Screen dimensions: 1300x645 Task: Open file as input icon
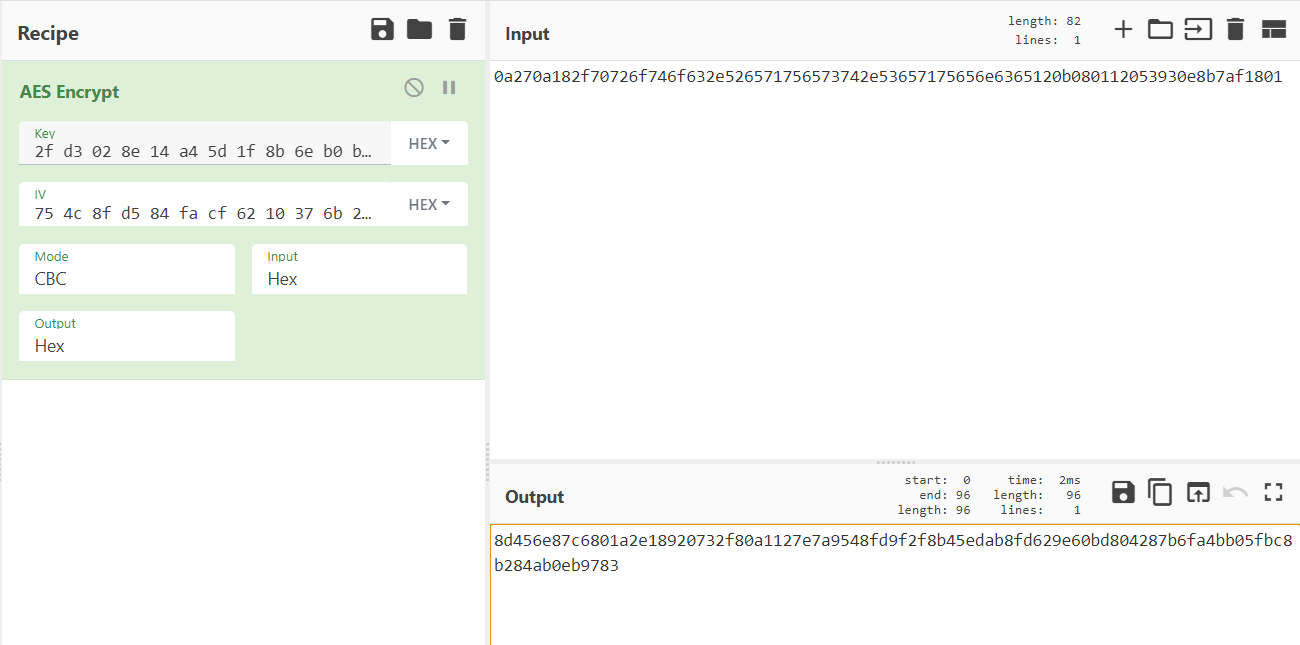[x=1198, y=30]
